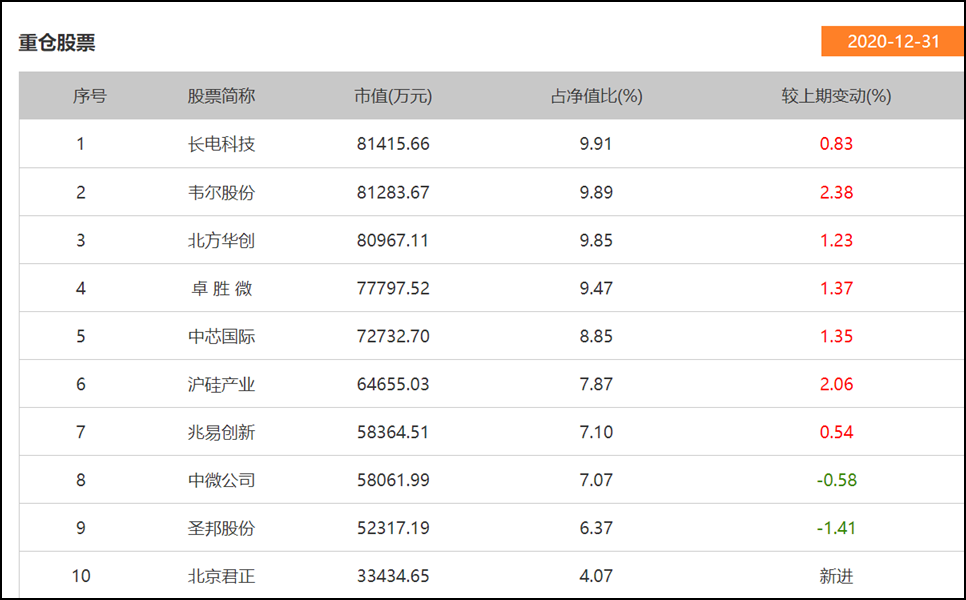
Task: Click the 重仓股票 section title
Action: 57,43
